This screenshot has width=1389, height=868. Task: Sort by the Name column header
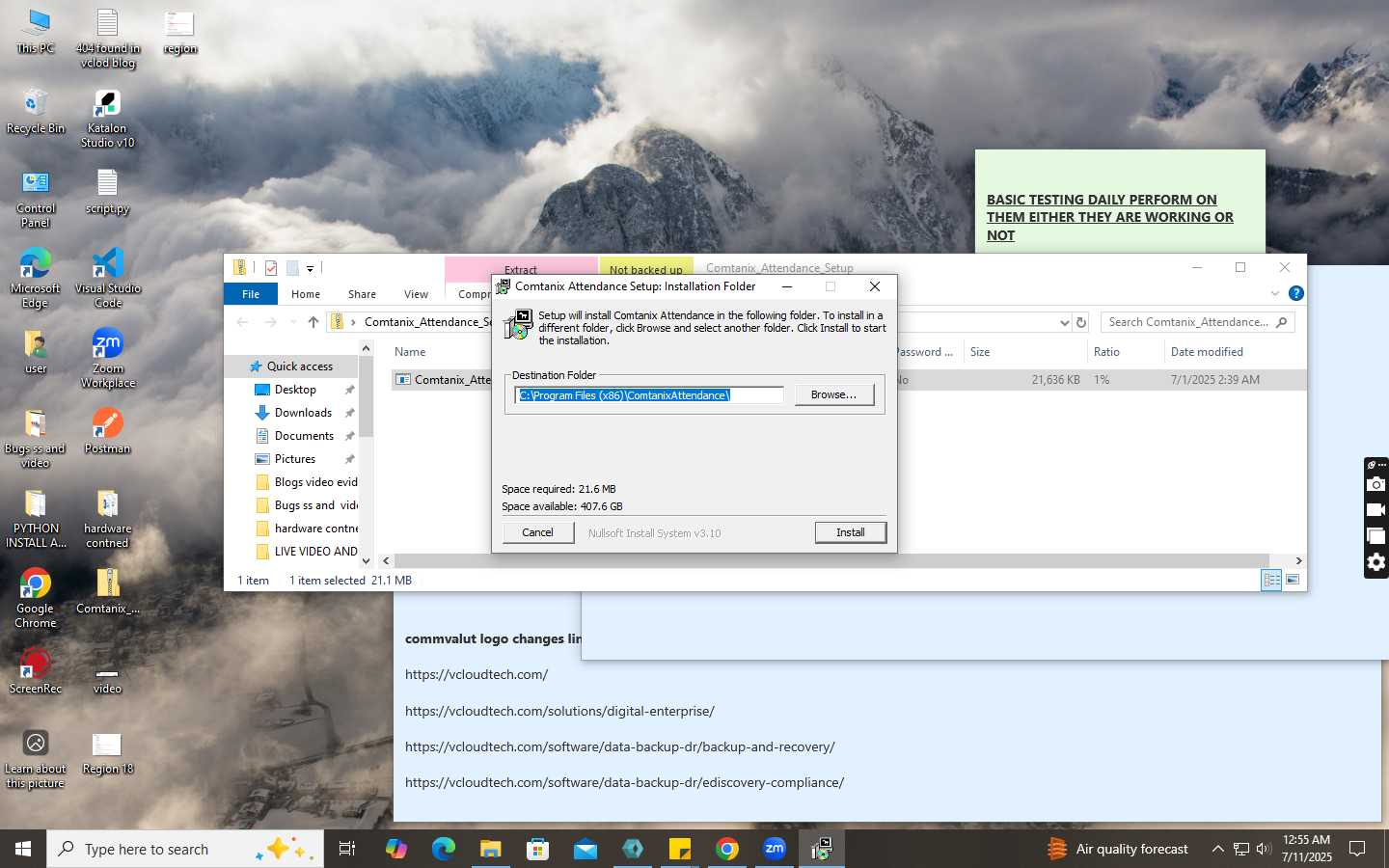click(x=410, y=352)
